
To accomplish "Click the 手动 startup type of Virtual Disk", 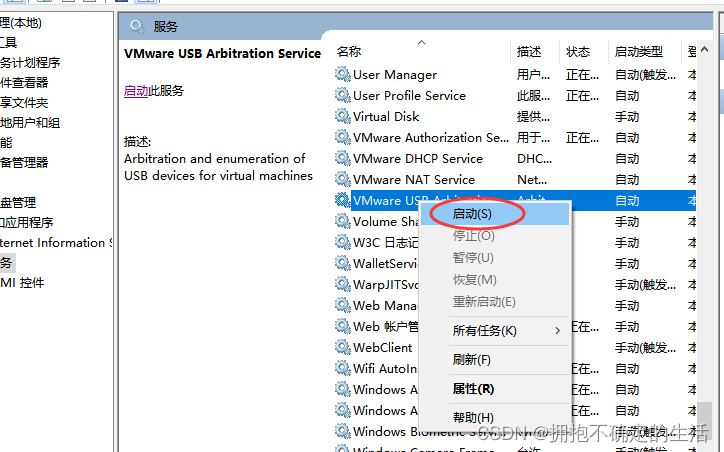I will 627,117.
